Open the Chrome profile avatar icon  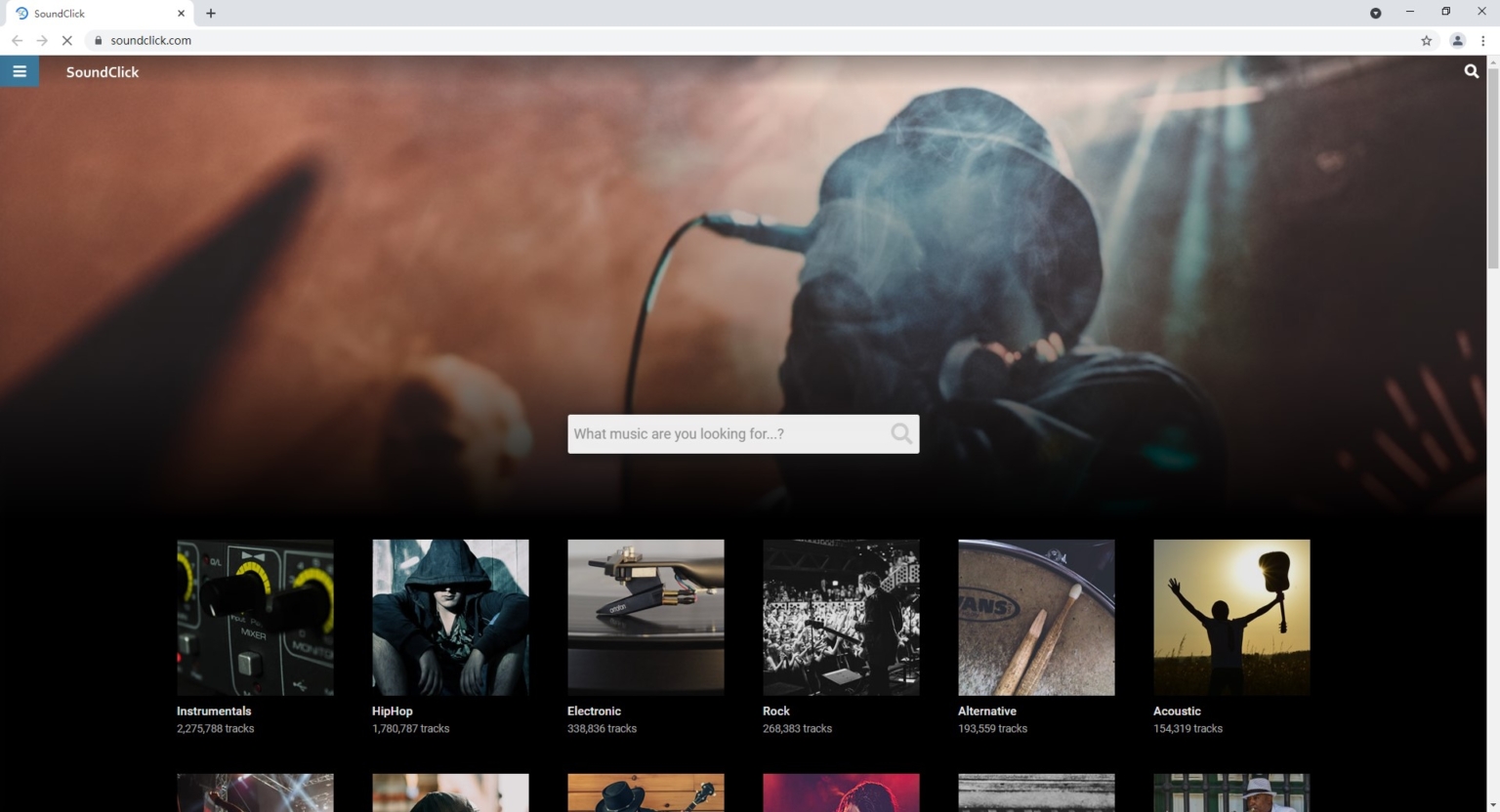point(1457,40)
